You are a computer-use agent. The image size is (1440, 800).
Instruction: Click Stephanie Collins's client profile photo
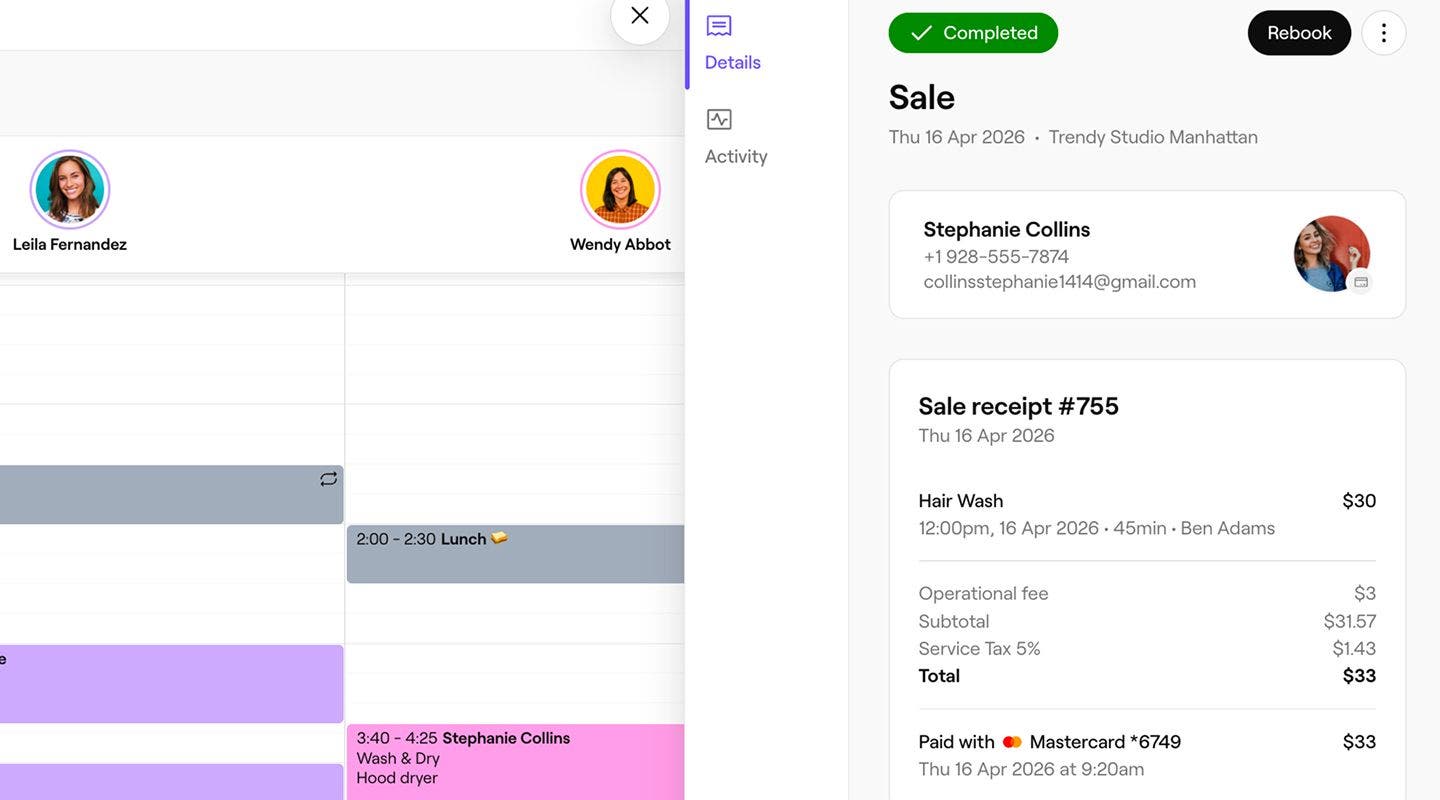[1330, 253]
